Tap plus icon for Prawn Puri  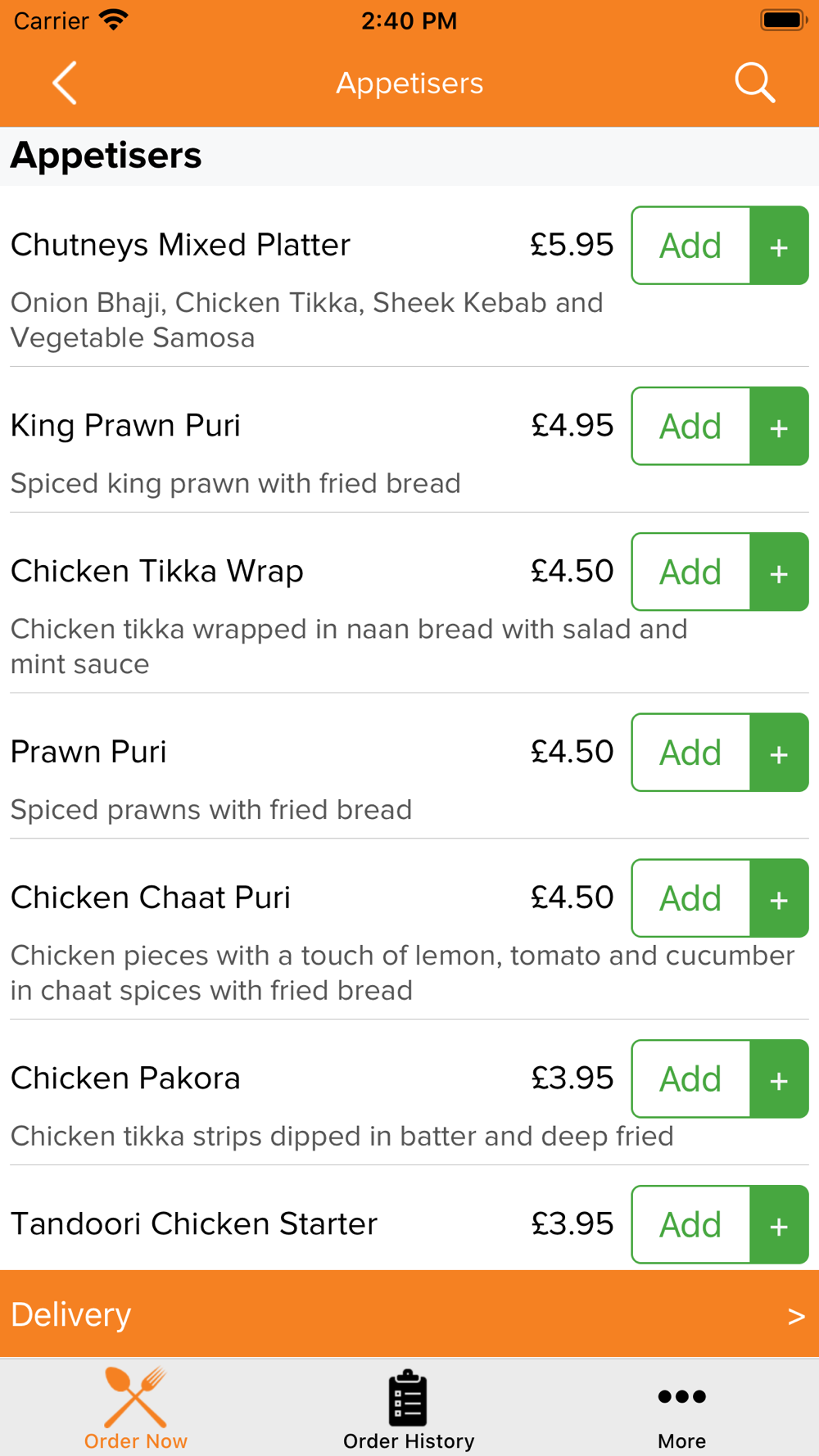pos(779,753)
